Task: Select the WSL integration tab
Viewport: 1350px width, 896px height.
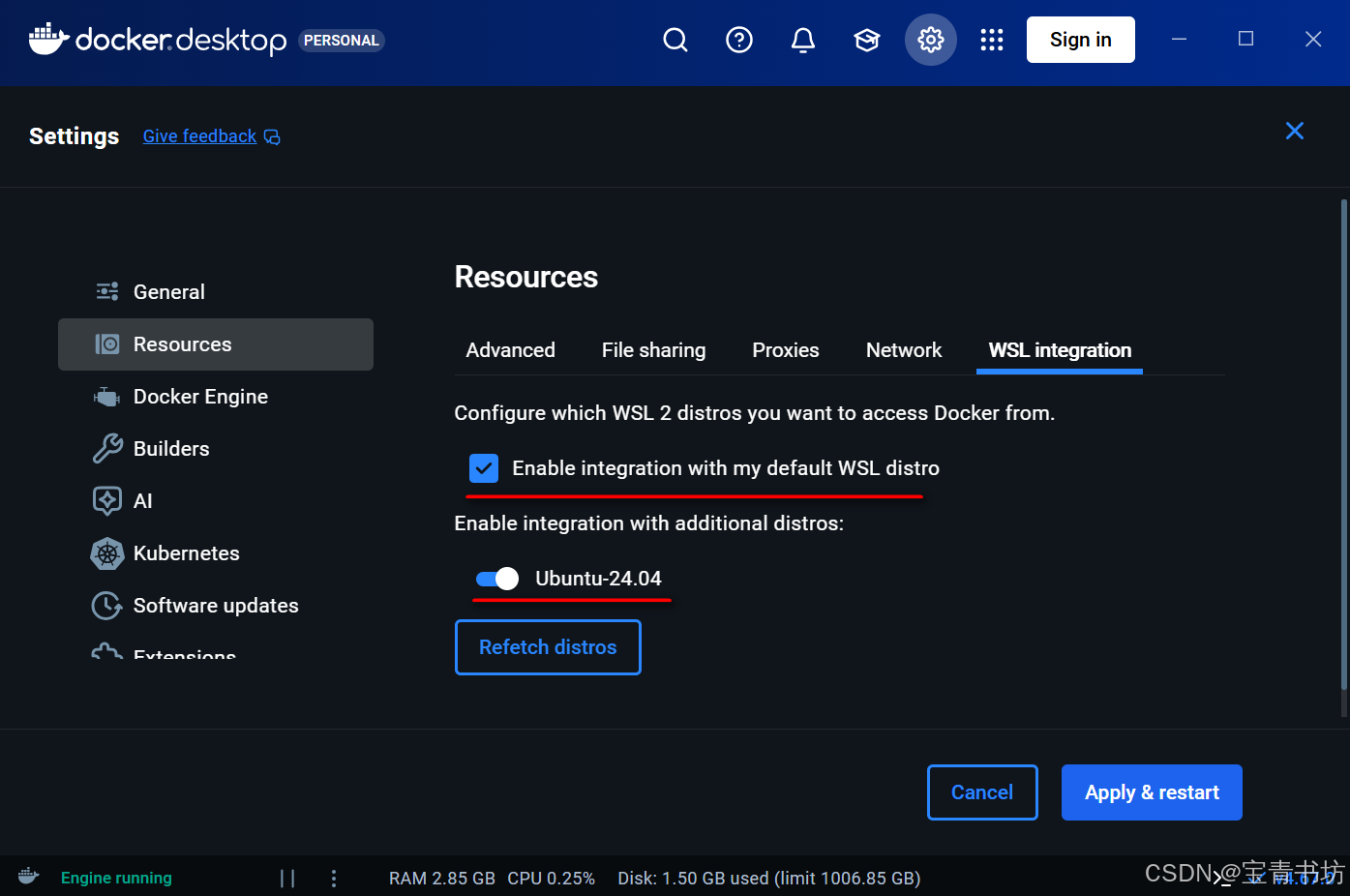Action: 1060,350
